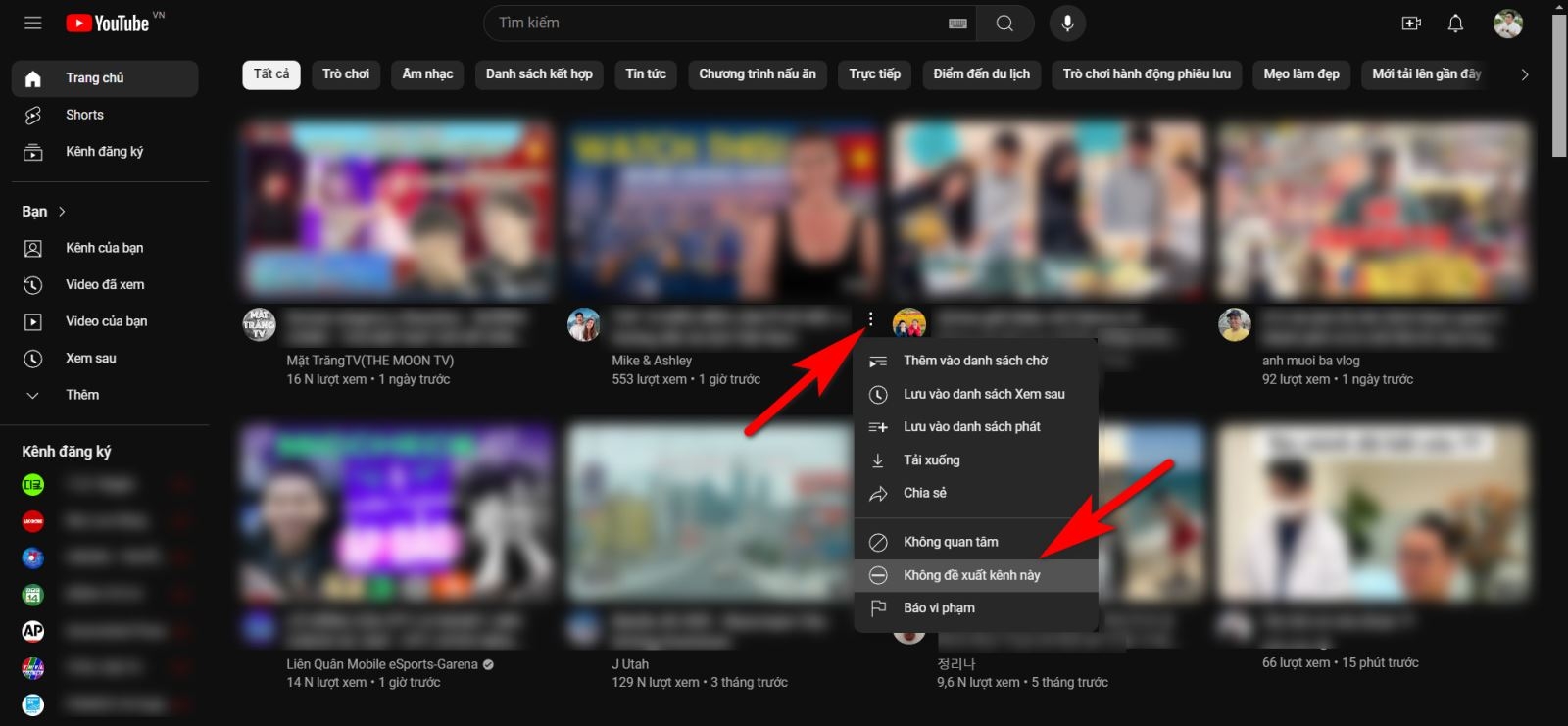
Task: Go to Trang chủ in sidebar
Action: 105,78
